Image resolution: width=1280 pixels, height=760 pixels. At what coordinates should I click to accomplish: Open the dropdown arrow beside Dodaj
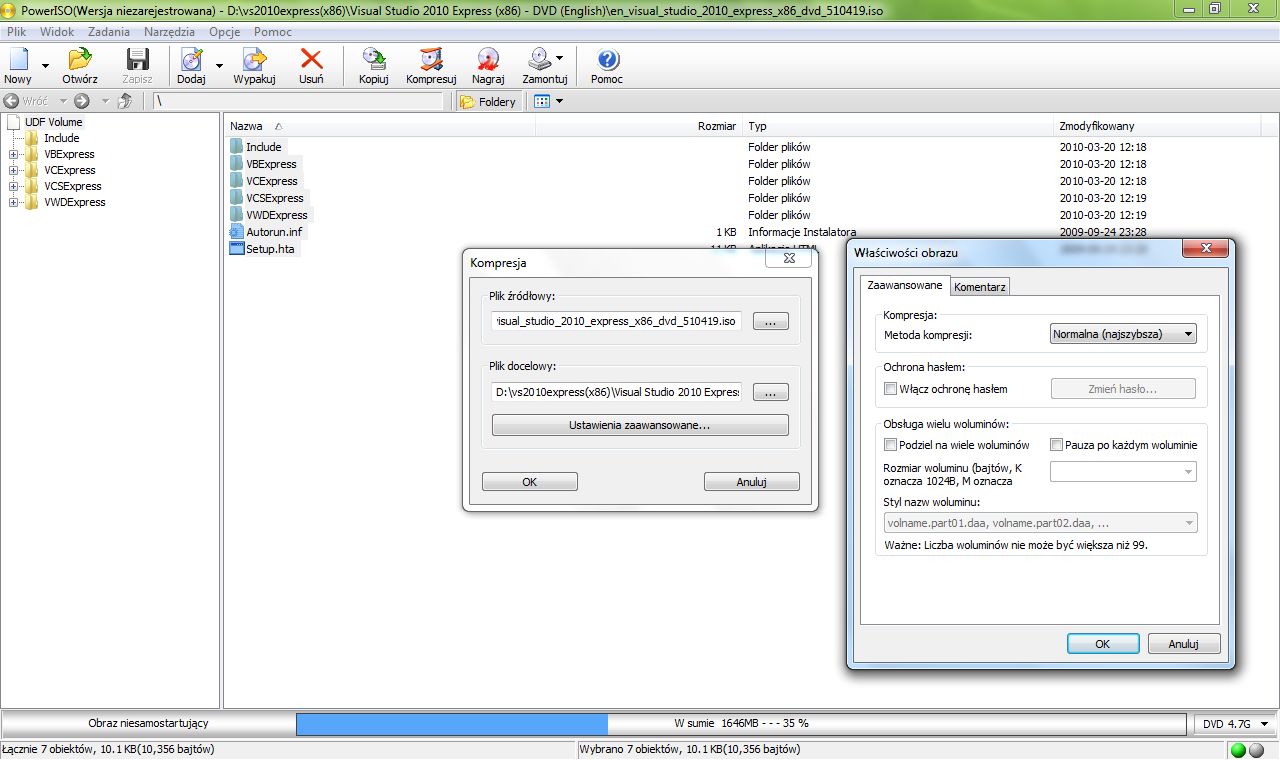(x=219, y=66)
